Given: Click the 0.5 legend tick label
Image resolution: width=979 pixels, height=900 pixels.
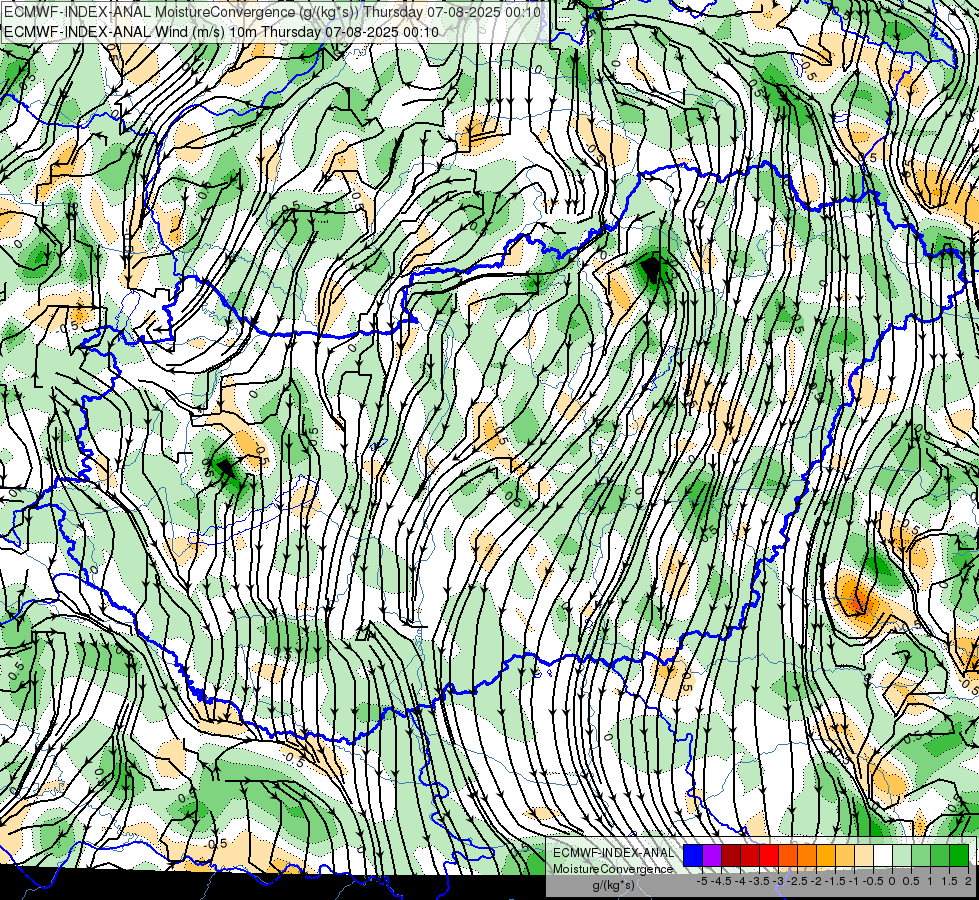Looking at the screenshot, I should pyautogui.click(x=911, y=881).
